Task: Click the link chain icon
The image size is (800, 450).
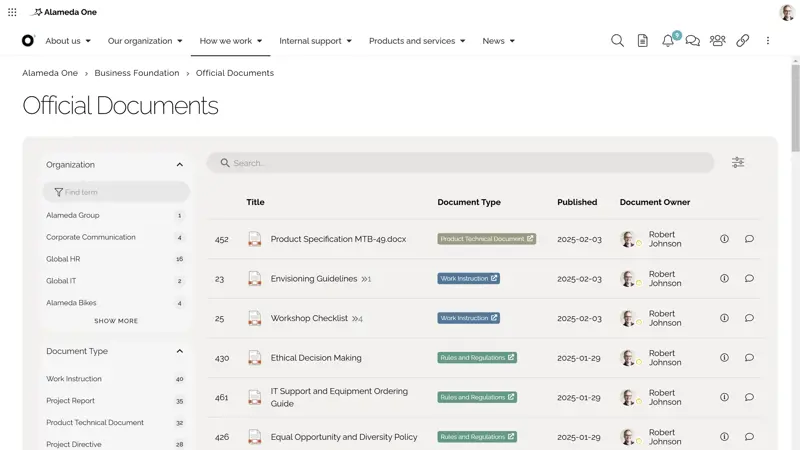Action: tap(742, 40)
